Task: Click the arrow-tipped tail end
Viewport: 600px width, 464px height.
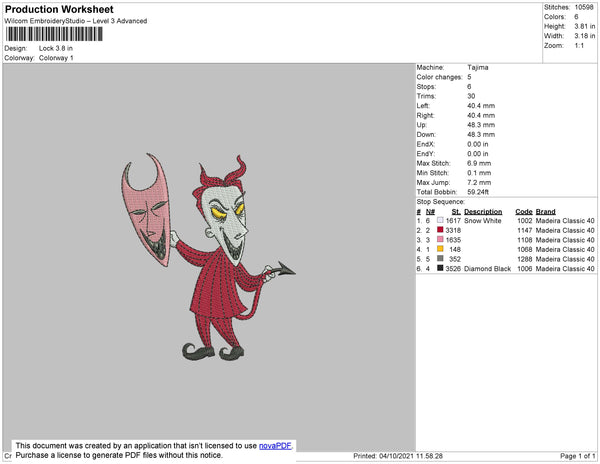Action: (284, 269)
